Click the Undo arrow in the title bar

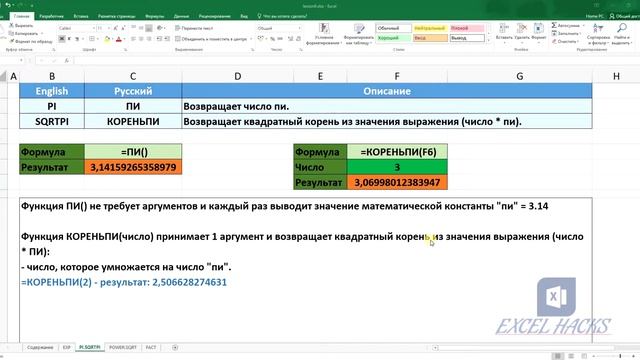8,5
